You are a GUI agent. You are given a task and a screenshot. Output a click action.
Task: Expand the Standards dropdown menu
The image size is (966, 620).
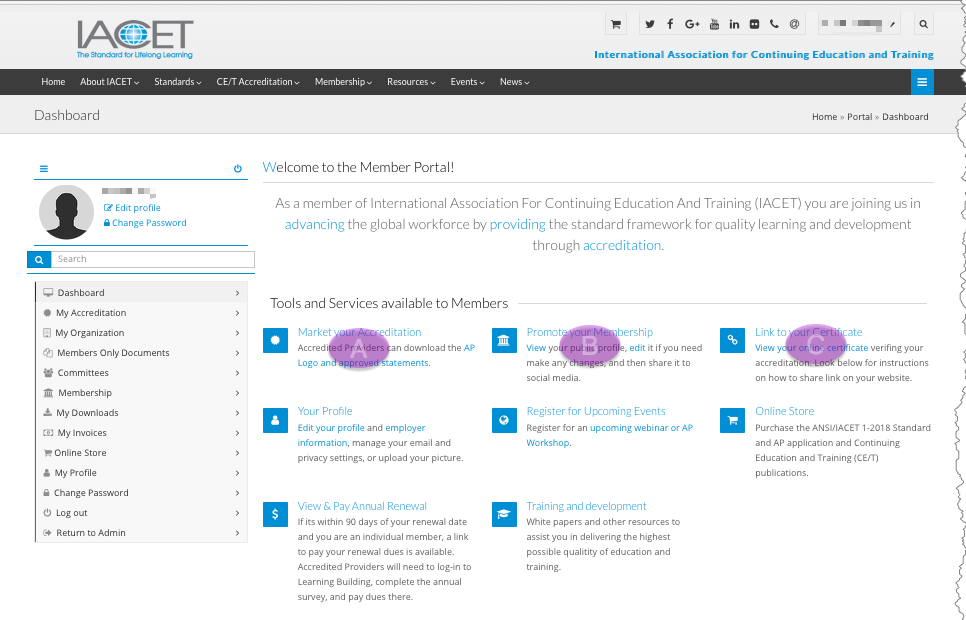pos(177,82)
